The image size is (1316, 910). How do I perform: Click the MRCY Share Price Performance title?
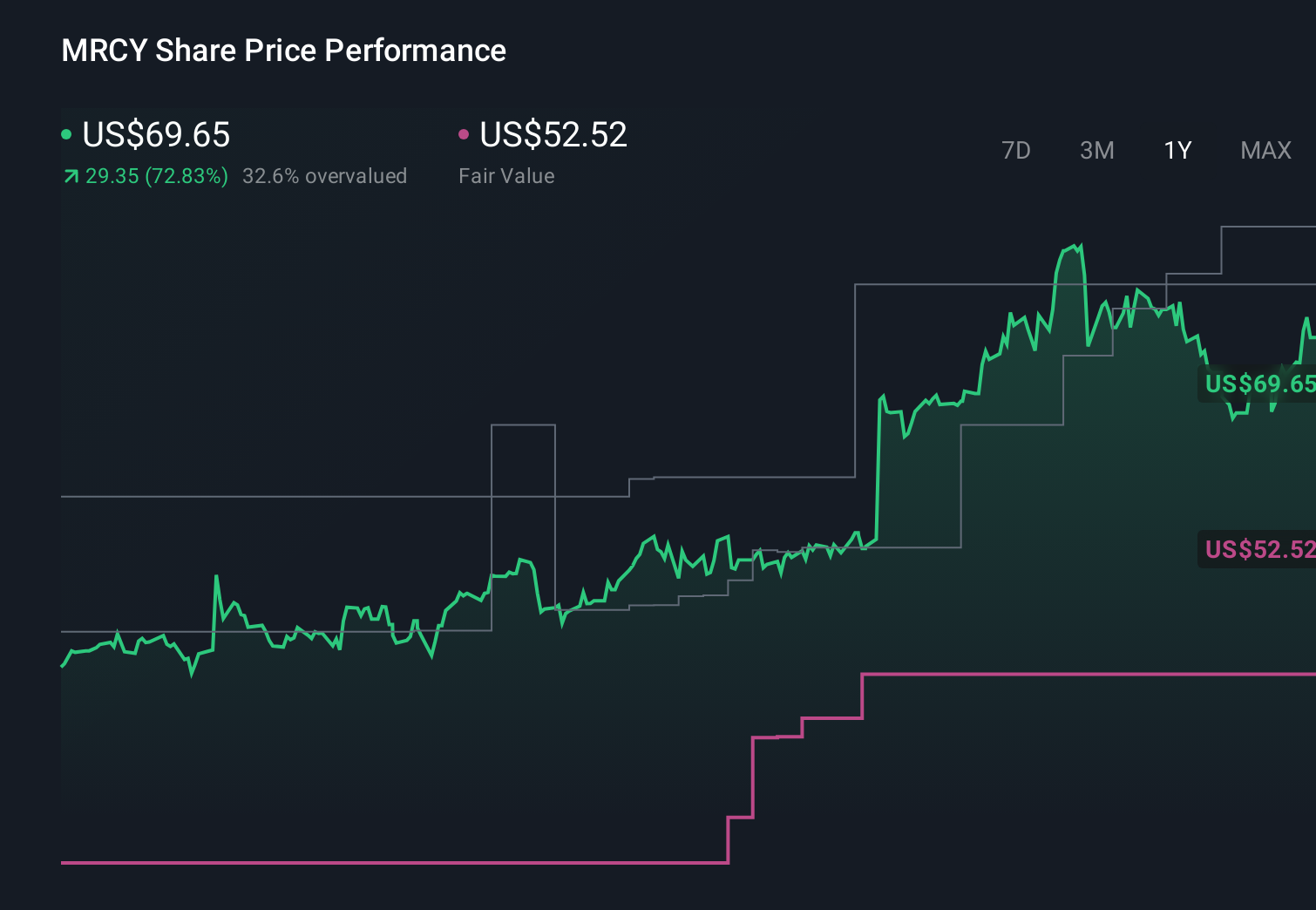283,51
